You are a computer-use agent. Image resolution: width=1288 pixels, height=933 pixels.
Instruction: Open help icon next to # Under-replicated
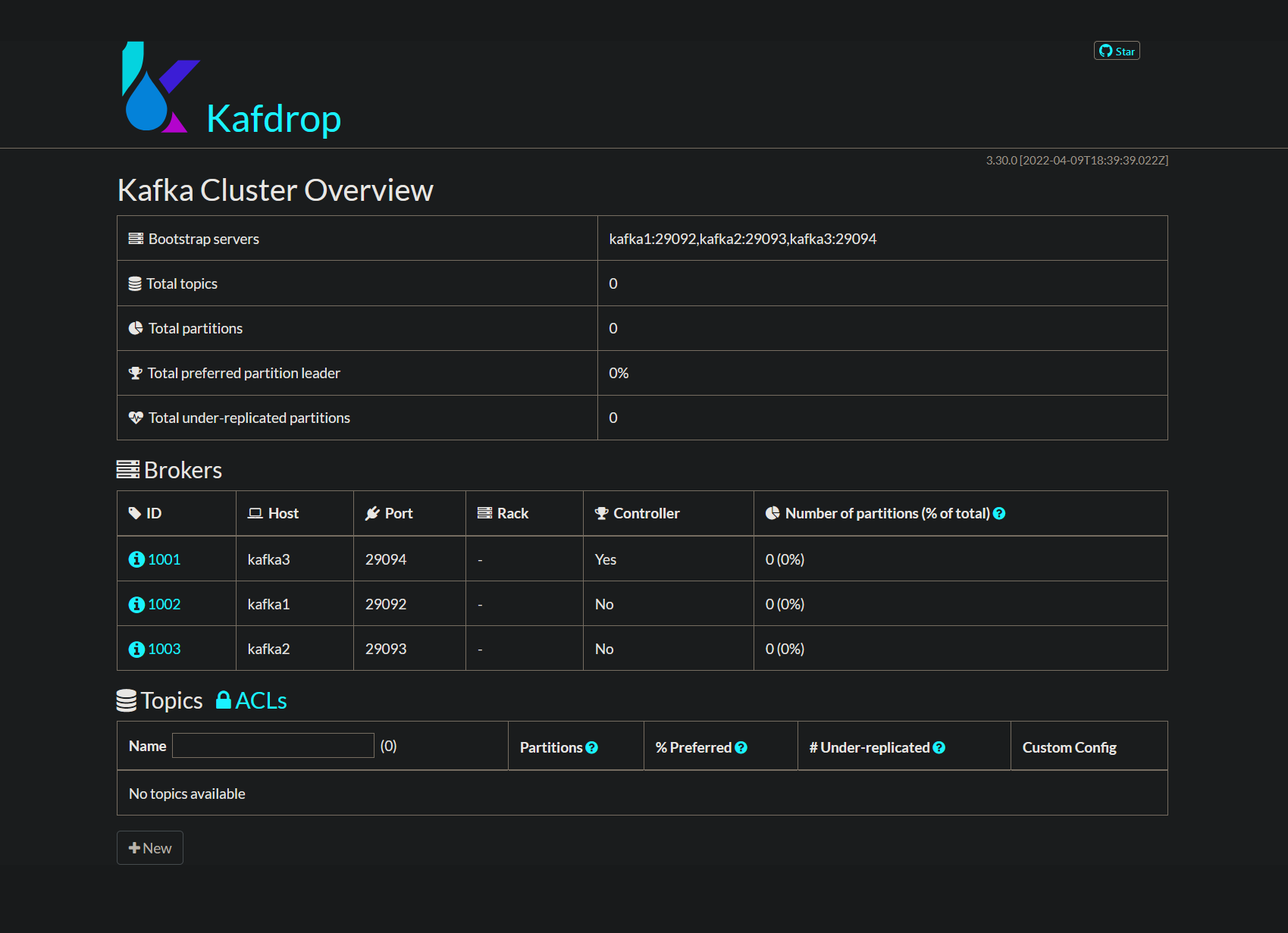pos(939,748)
